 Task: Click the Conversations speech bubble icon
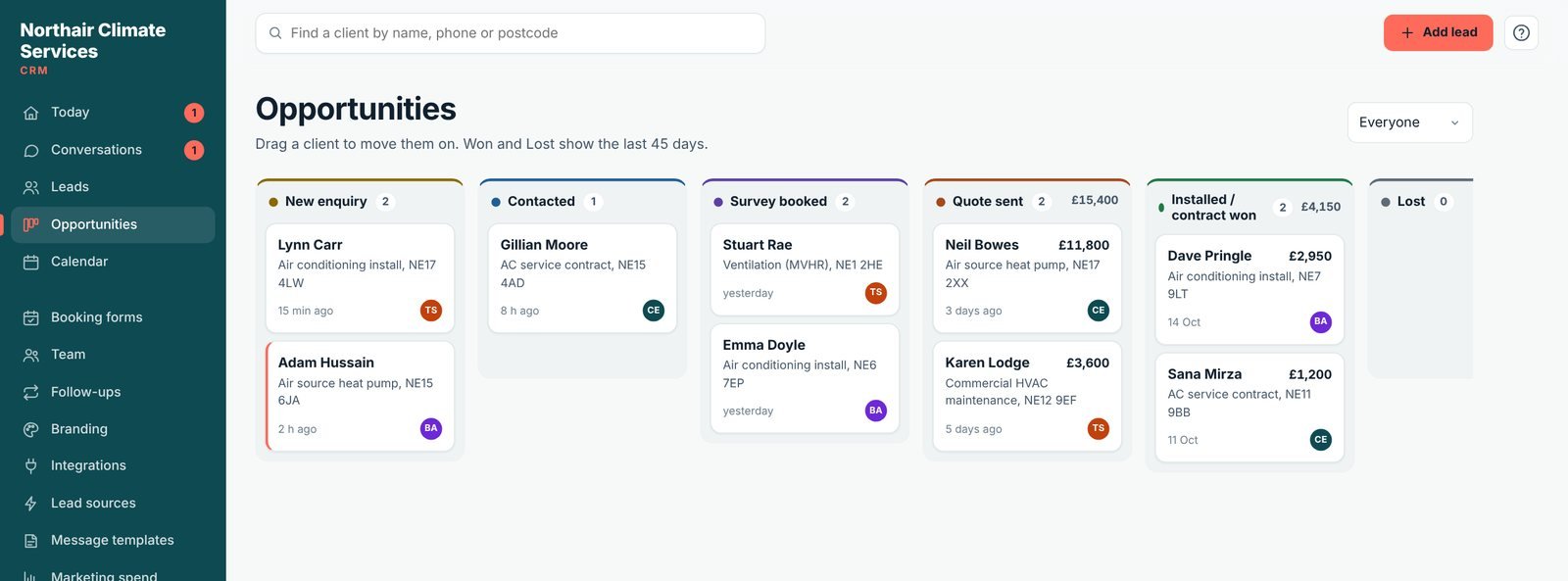pyautogui.click(x=31, y=150)
